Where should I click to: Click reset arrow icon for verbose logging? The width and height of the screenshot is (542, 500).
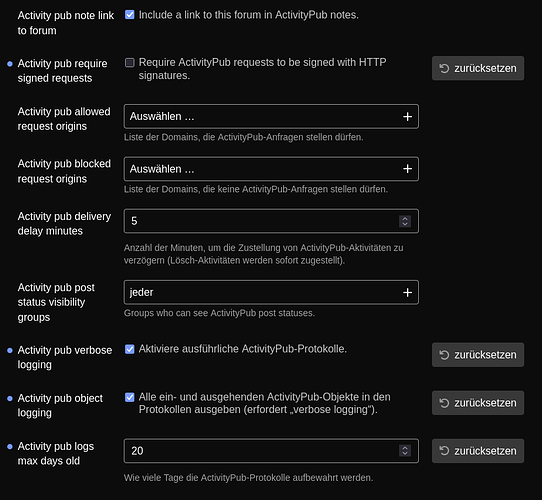(444, 355)
